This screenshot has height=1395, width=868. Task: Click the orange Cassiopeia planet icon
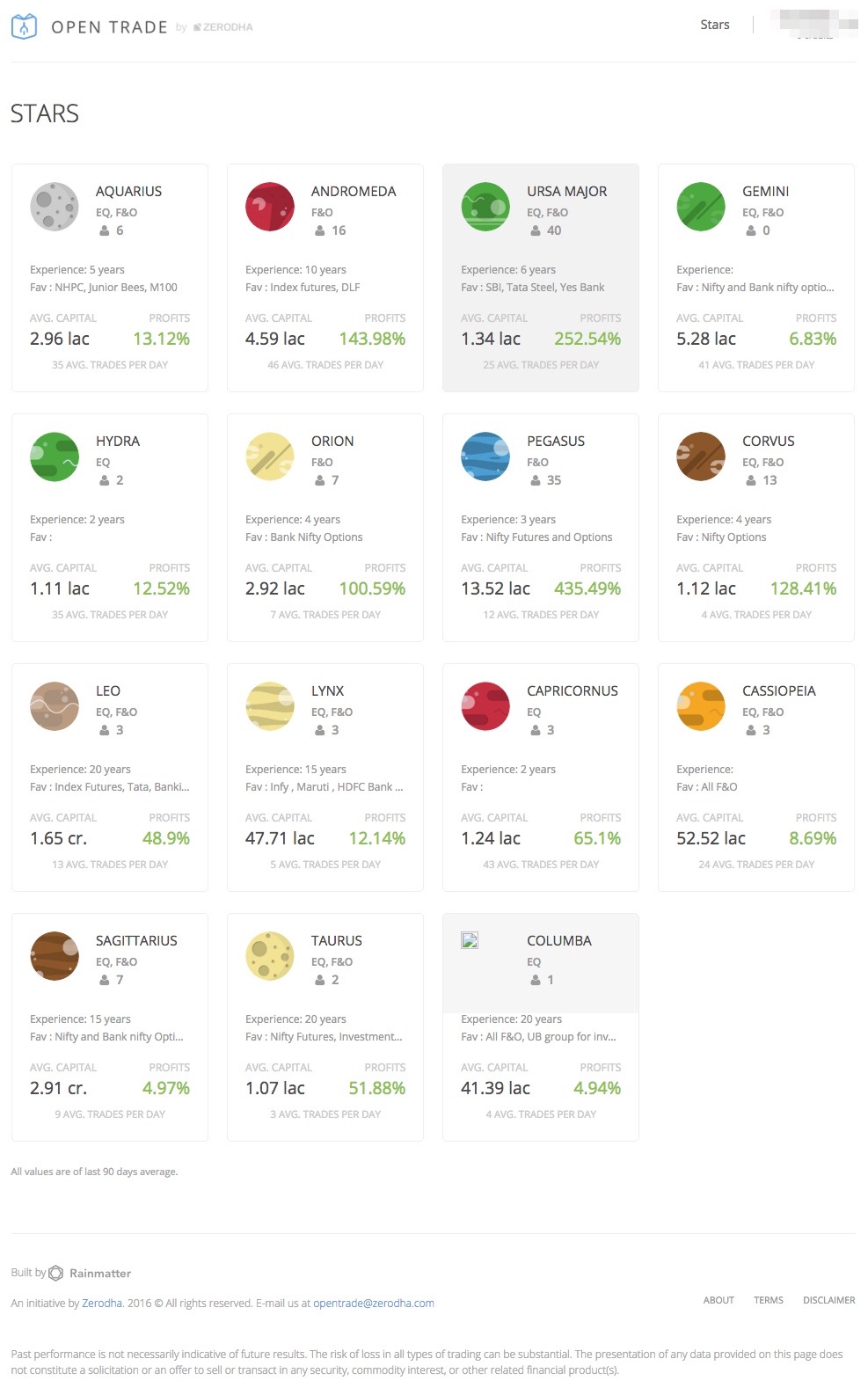pos(701,706)
